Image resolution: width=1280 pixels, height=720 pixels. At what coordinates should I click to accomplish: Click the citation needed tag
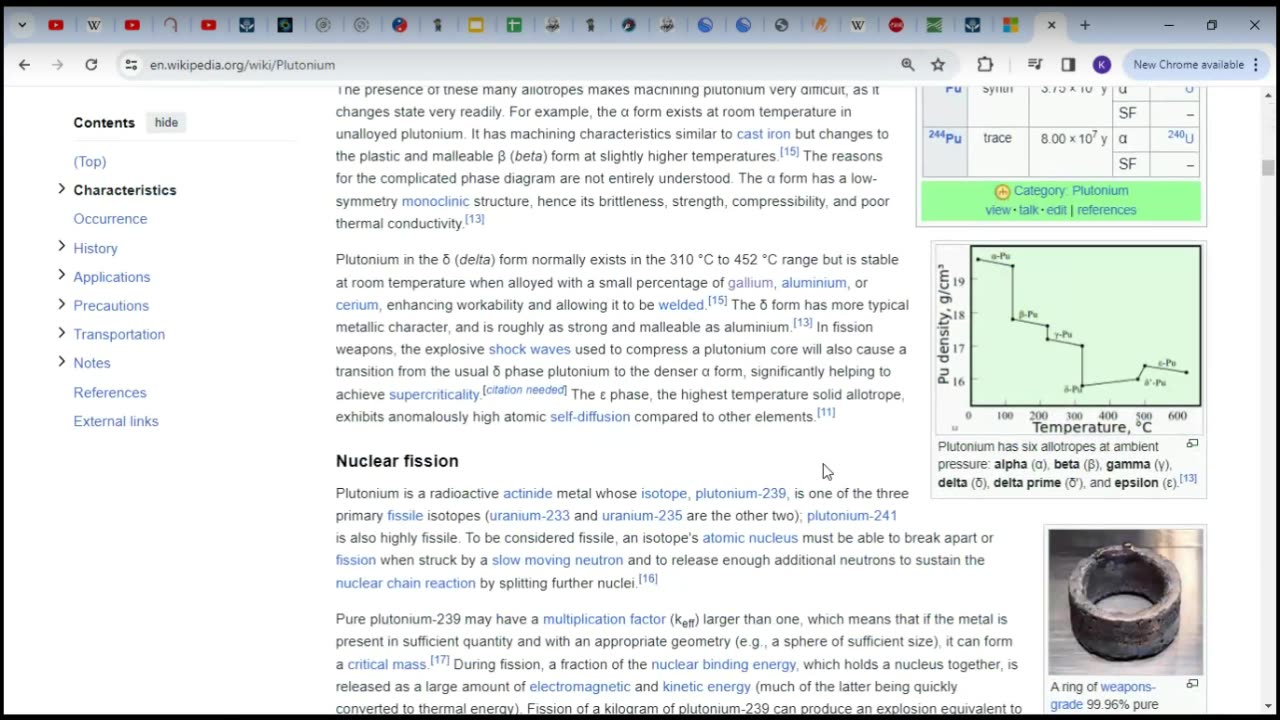[x=524, y=389]
